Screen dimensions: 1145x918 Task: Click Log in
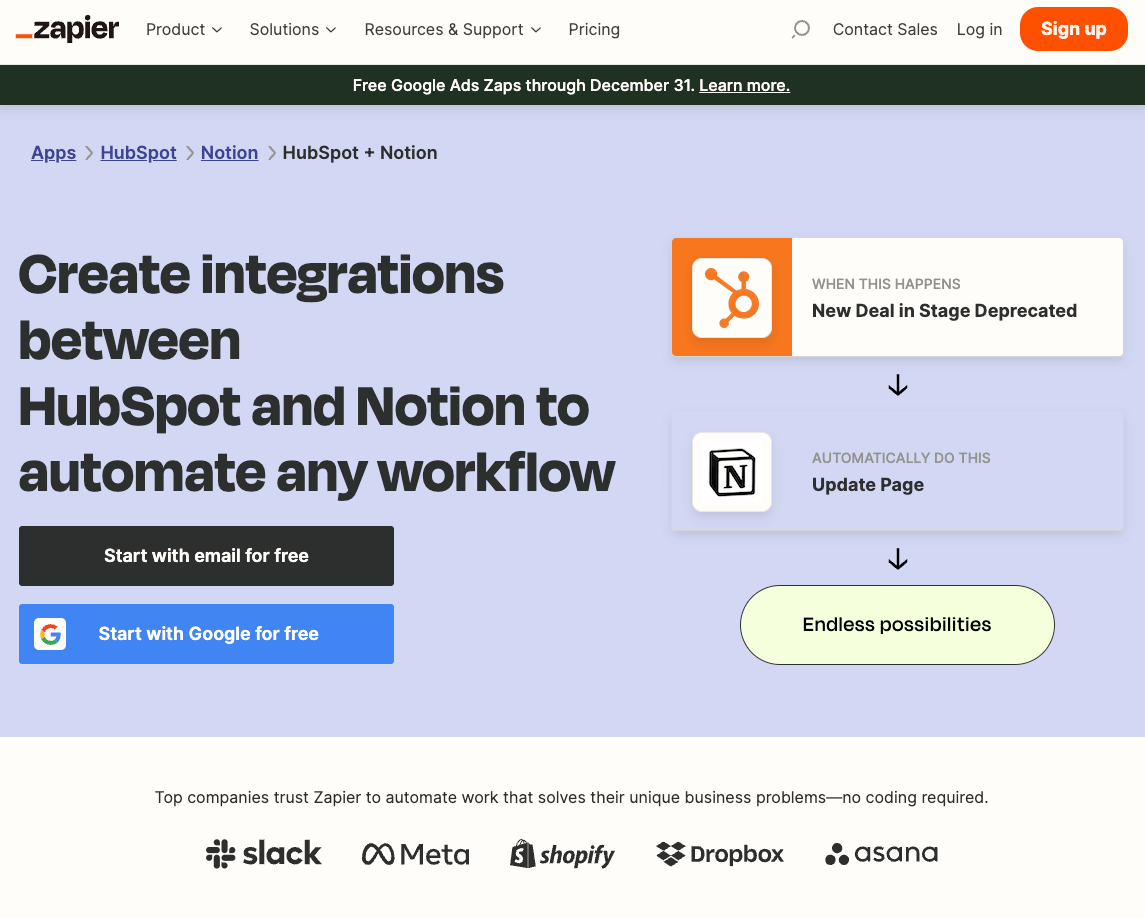(x=979, y=29)
